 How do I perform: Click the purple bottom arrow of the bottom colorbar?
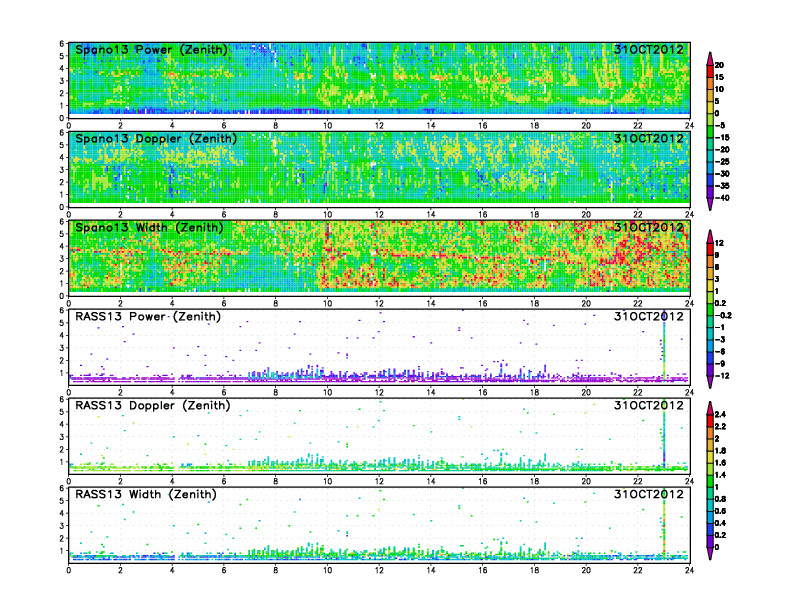710,553
